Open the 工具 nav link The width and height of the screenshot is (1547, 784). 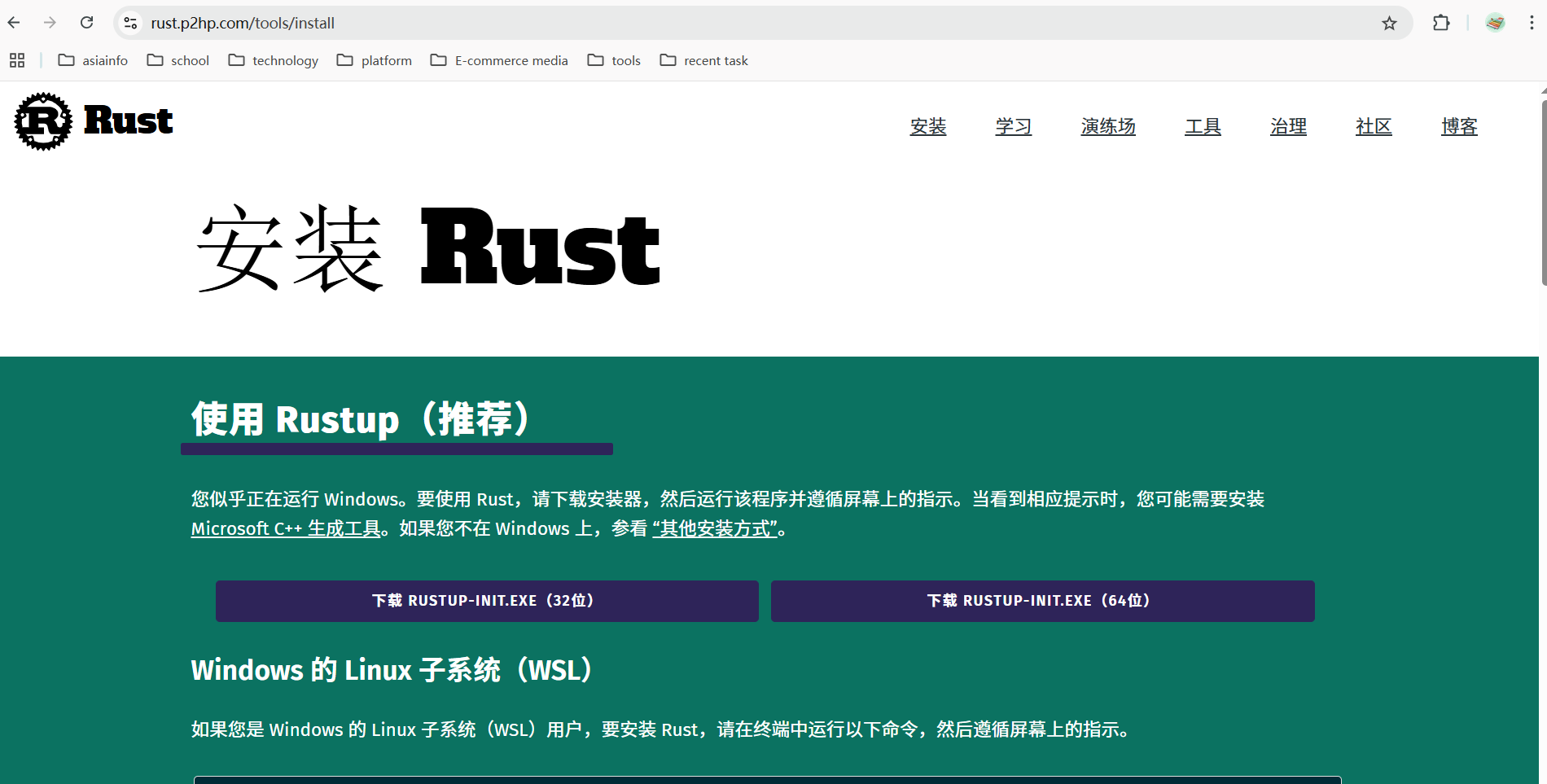pyautogui.click(x=1203, y=126)
